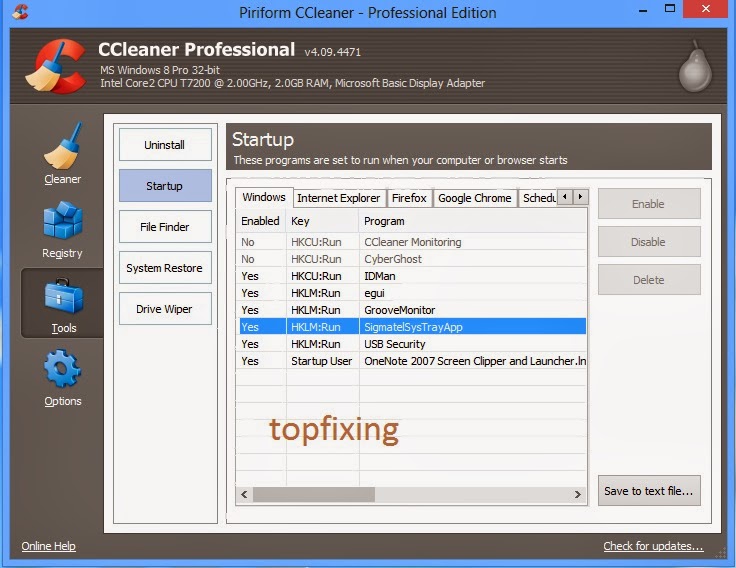Select the Tools toolbox icon
736x568 pixels.
[63, 296]
